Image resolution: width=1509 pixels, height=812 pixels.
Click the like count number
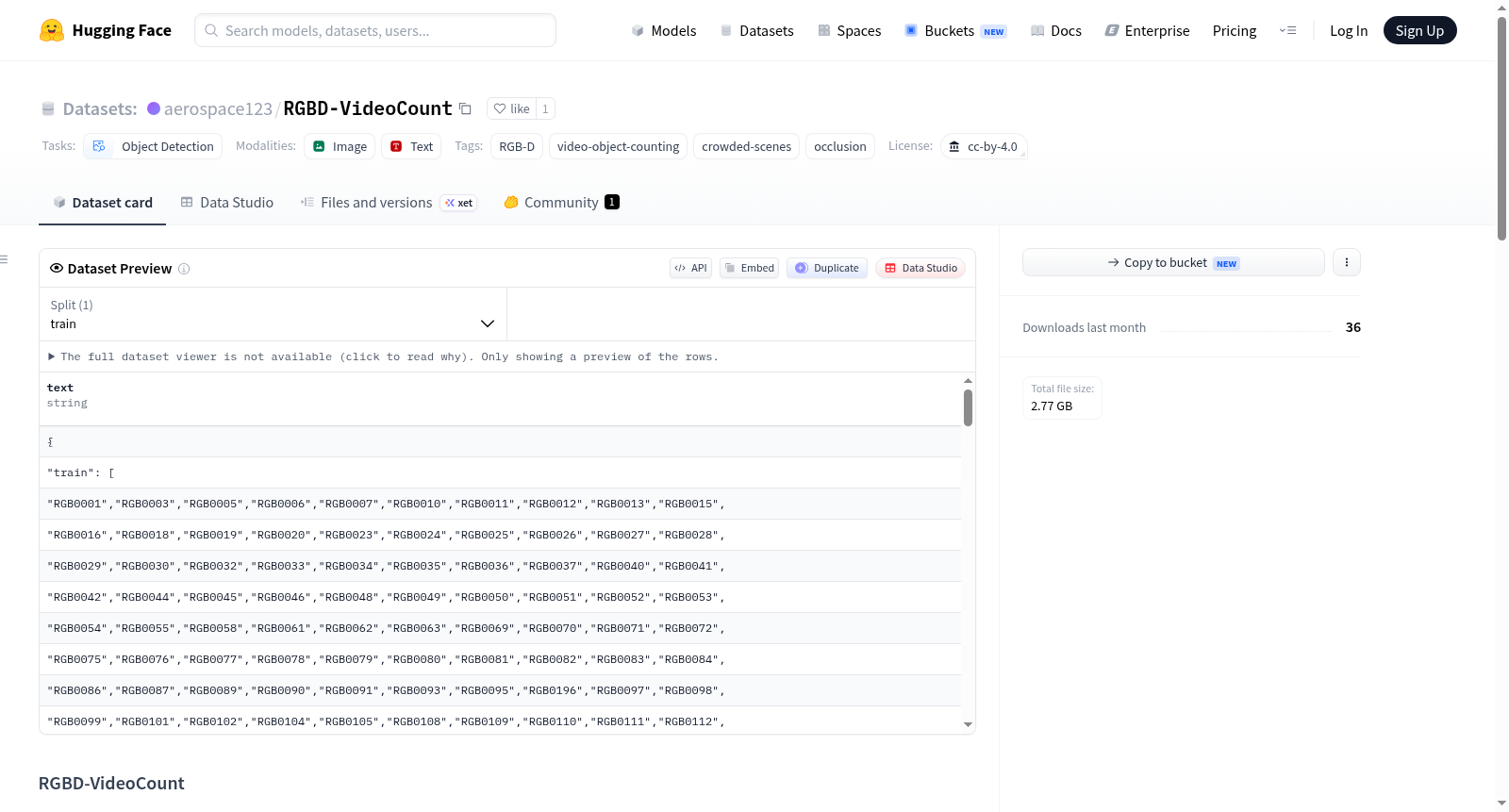[545, 108]
